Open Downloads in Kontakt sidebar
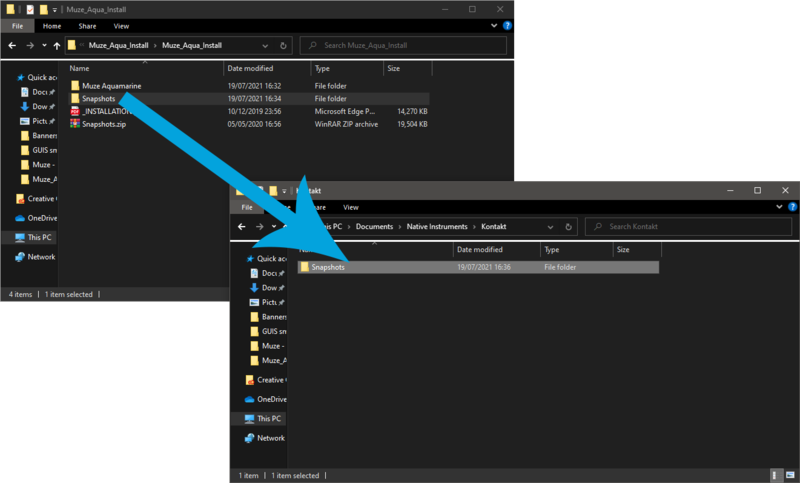800x483 pixels. pyautogui.click(x=267, y=288)
